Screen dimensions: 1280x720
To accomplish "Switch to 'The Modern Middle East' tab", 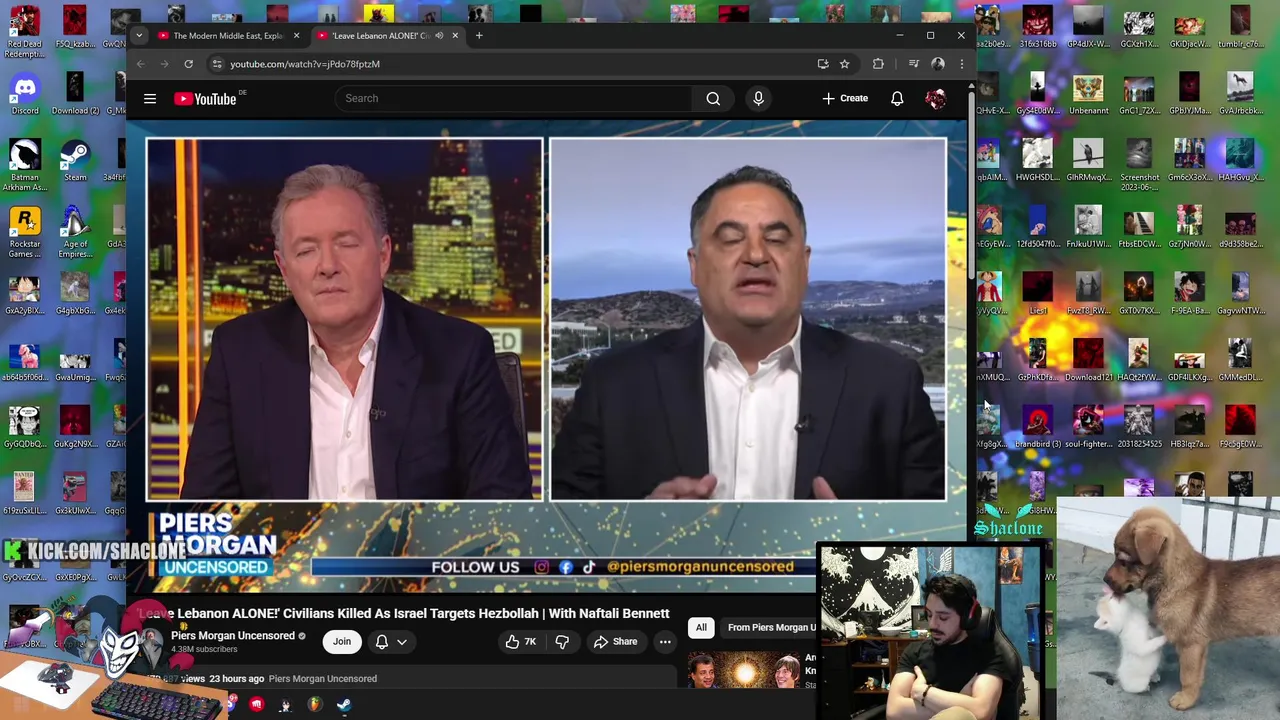I will coord(228,36).
